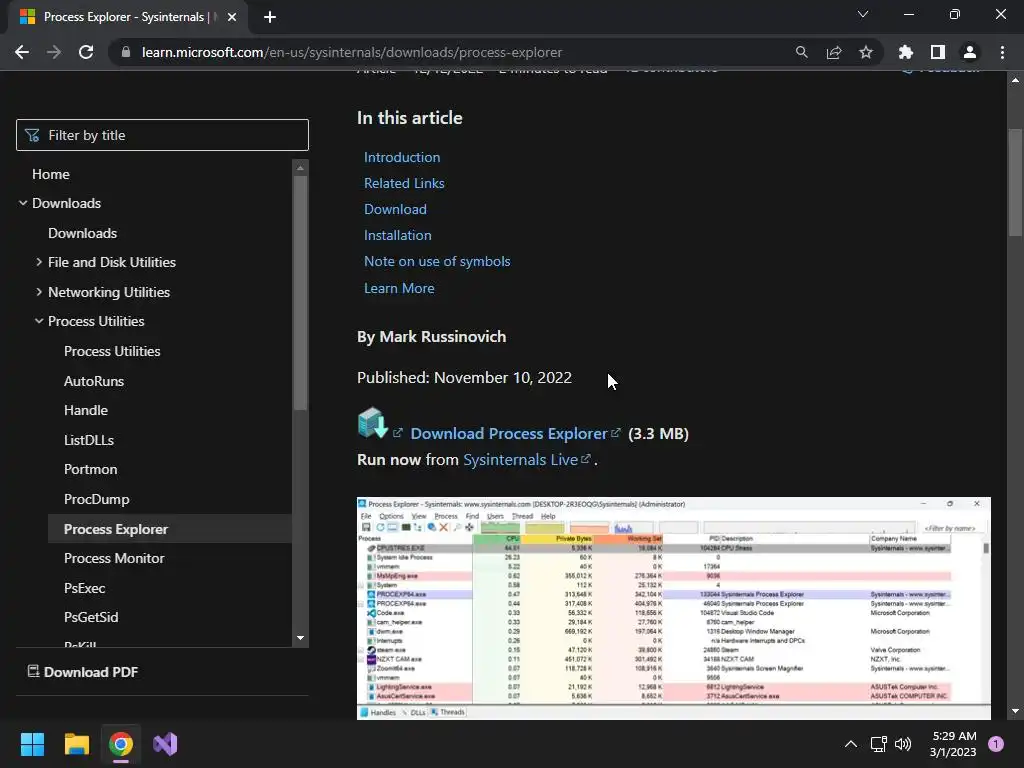Open the tab search dropdown arrow

863,14
